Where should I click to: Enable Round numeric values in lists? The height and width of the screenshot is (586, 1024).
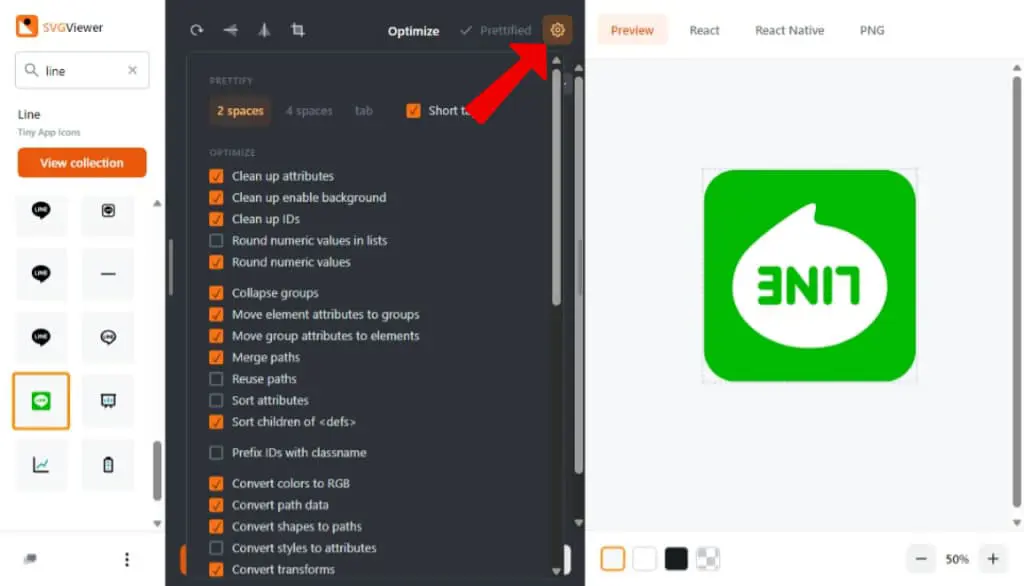pos(216,240)
